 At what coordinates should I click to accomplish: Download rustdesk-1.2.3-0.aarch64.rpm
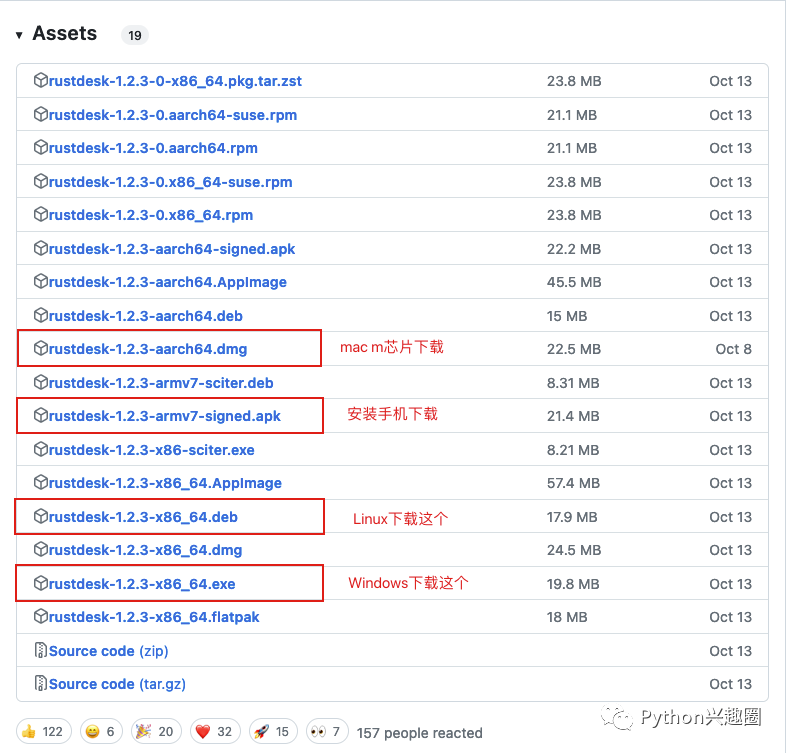coord(153,148)
